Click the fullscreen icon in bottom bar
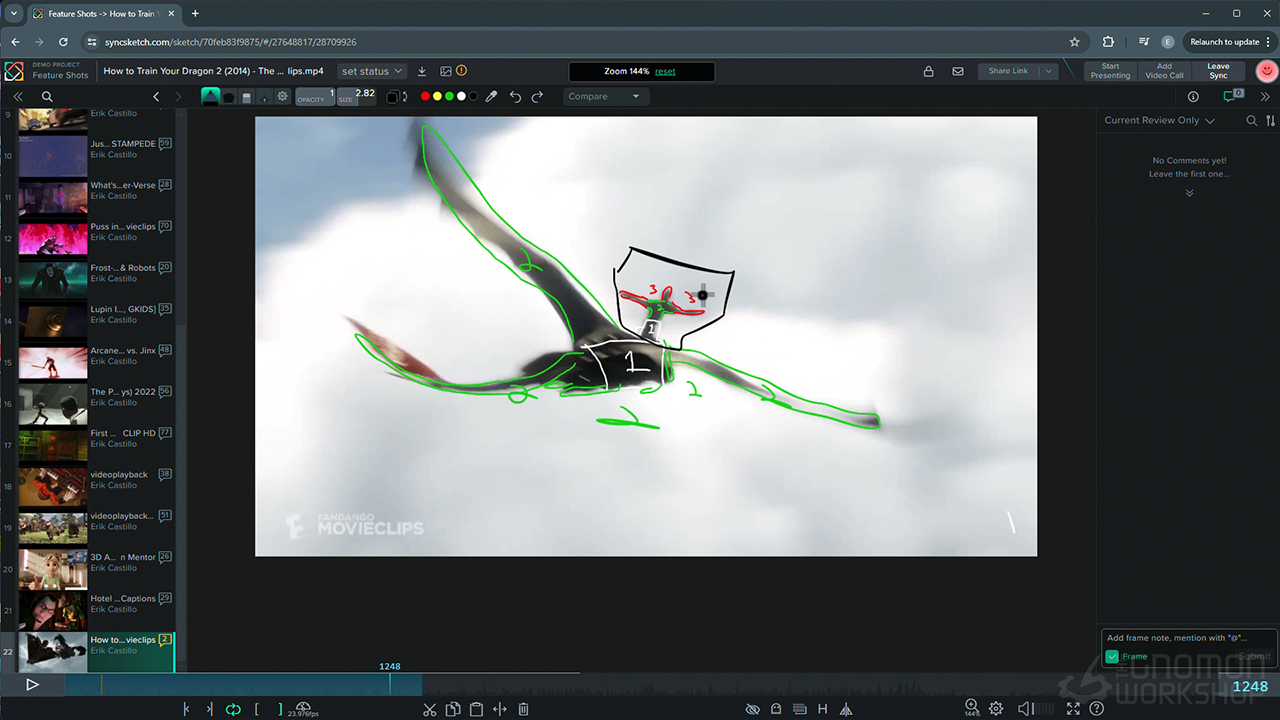This screenshot has height=720, width=1280. click(x=1073, y=709)
